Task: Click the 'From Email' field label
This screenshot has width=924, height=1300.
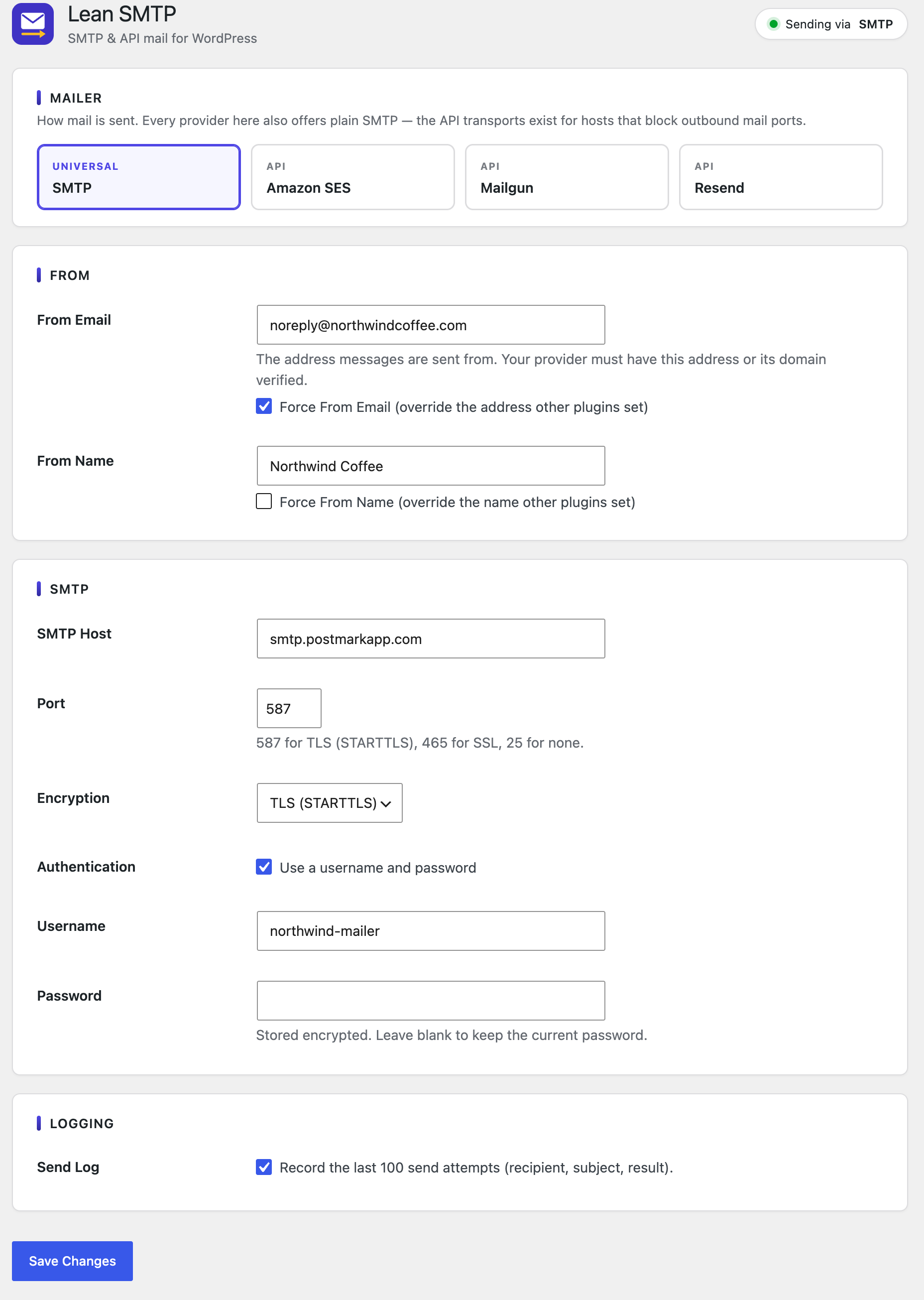Action: pos(74,320)
